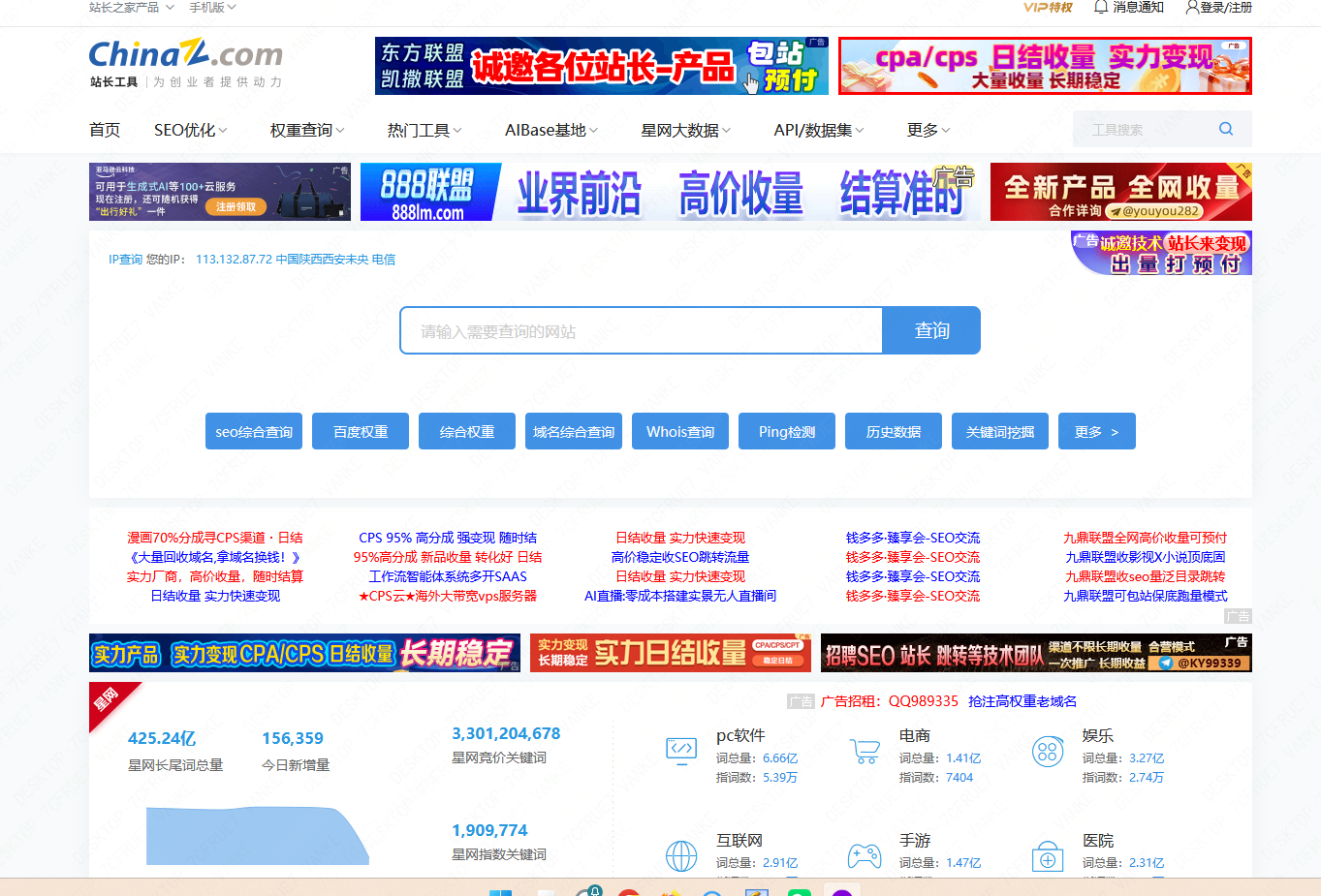Click the notification bell icon

[1100, 8]
